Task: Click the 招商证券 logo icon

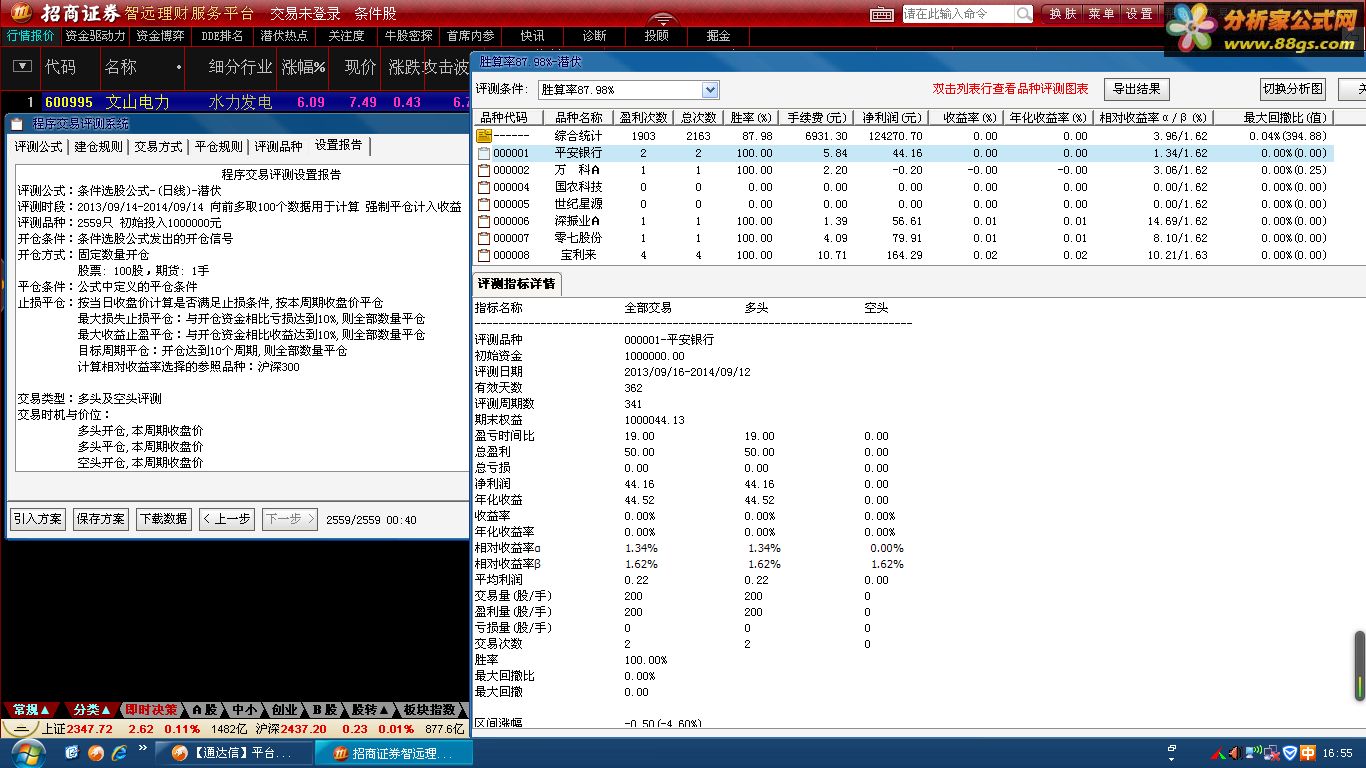Action: pyautogui.click(x=19, y=12)
